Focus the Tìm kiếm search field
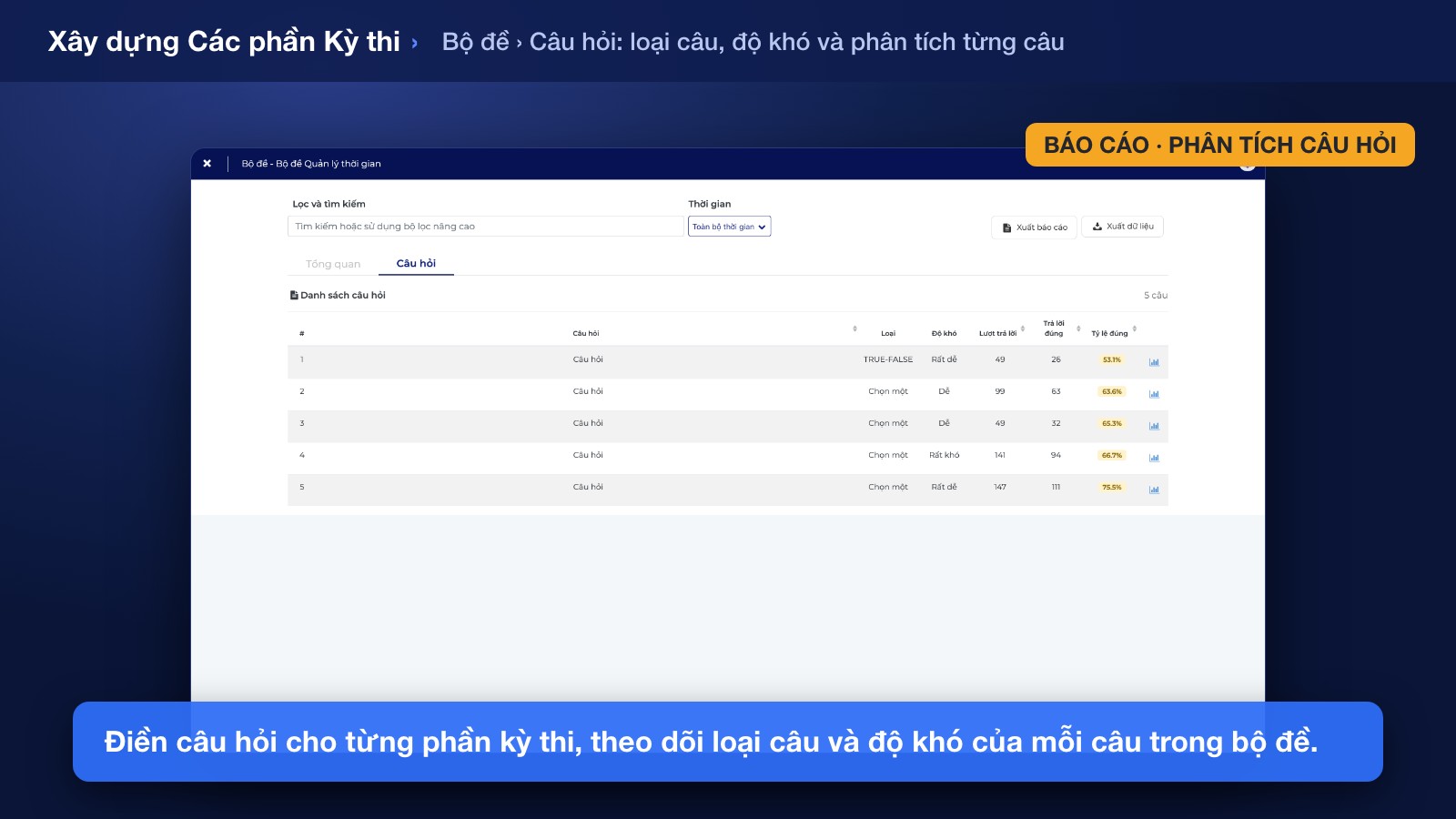Viewport: 1456px width, 819px height. pyautogui.click(x=485, y=227)
